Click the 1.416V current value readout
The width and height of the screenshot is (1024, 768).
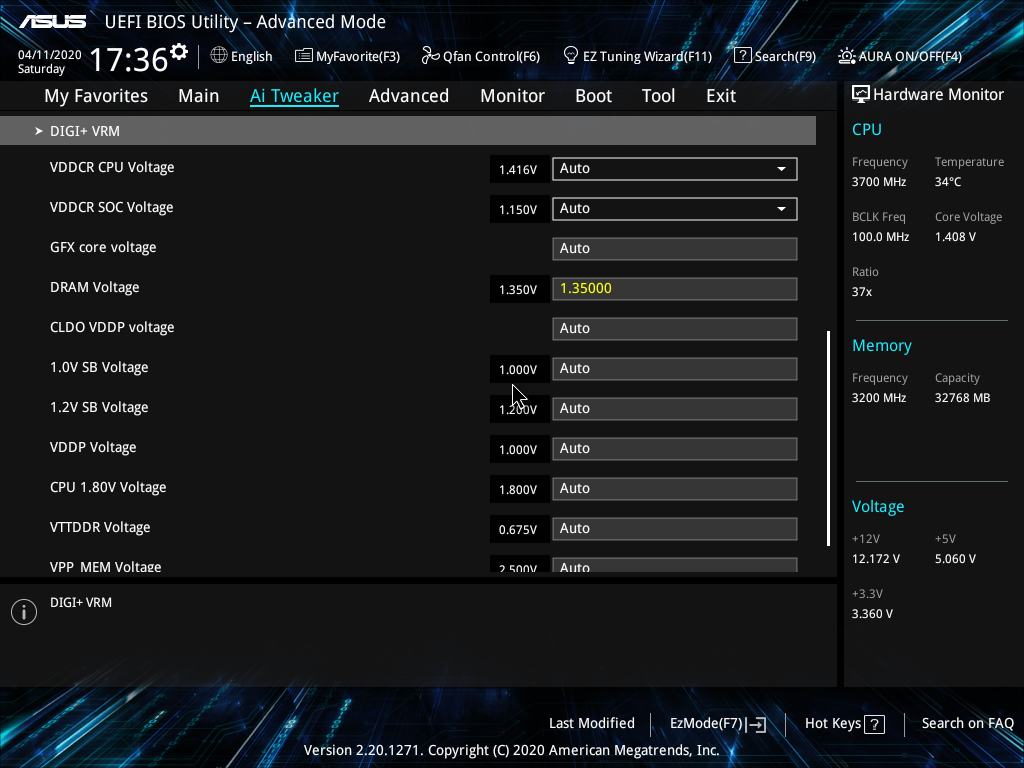tap(518, 170)
